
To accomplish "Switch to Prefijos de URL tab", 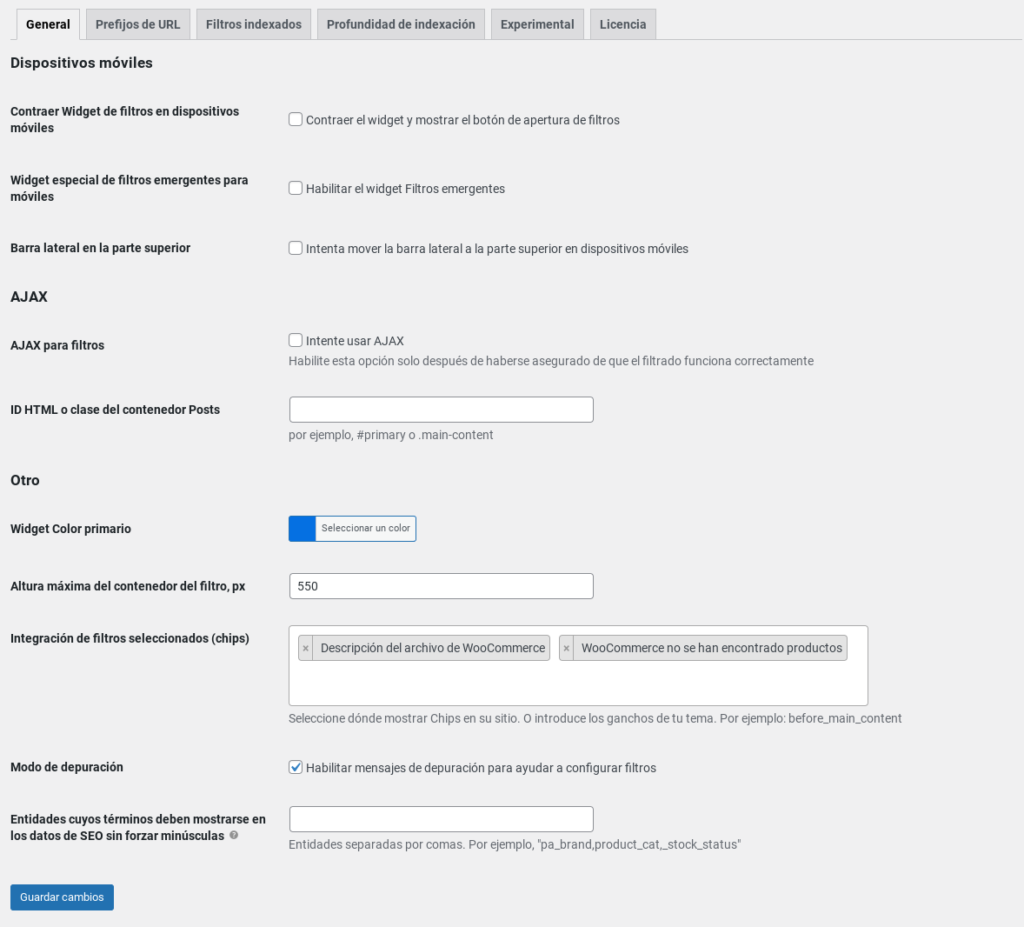I will tap(138, 24).
